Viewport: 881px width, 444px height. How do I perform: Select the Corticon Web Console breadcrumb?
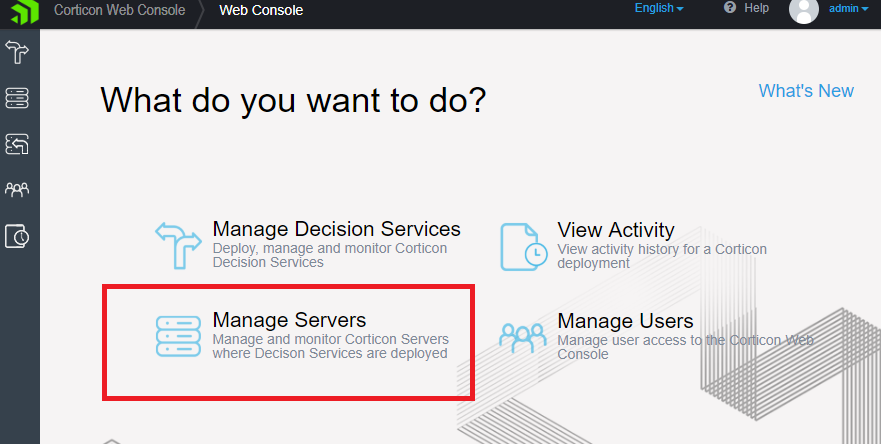[x=120, y=10]
